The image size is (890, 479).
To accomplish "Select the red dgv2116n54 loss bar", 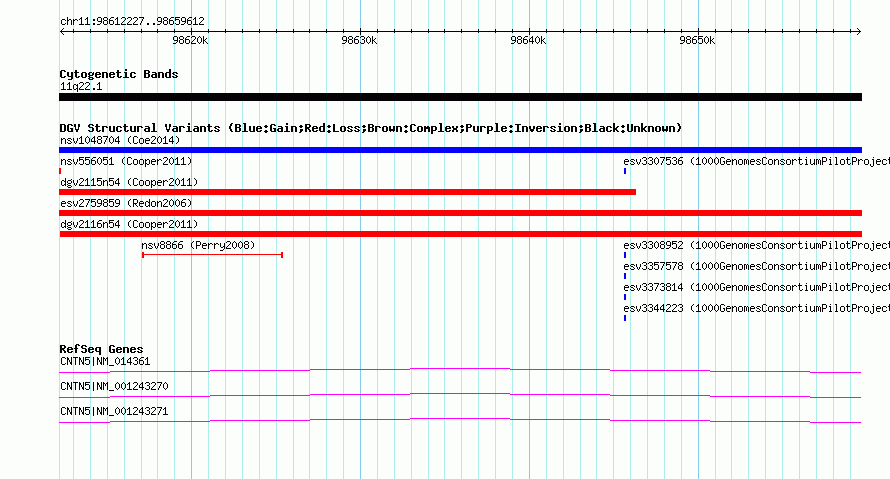I will point(460,234).
